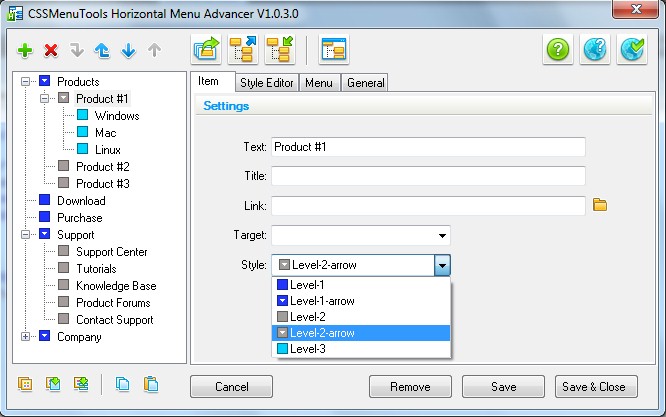Click the export folder icon with green arrow
666x417 pixels.
tap(206, 49)
